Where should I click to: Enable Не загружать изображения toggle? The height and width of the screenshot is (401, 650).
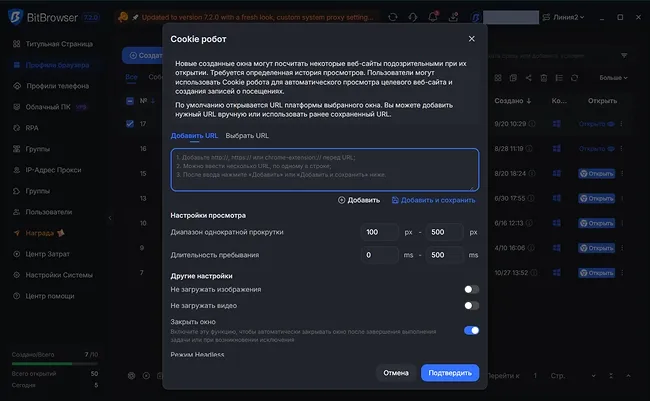point(471,289)
